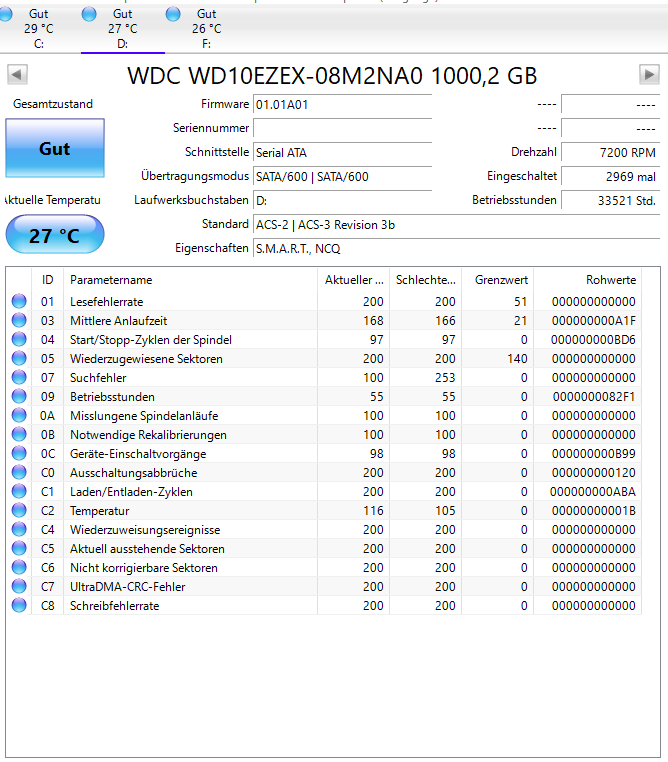The image size is (668, 762).
Task: Click status icon for Geräte-Einschaltvorgänge row
Action: (19, 453)
